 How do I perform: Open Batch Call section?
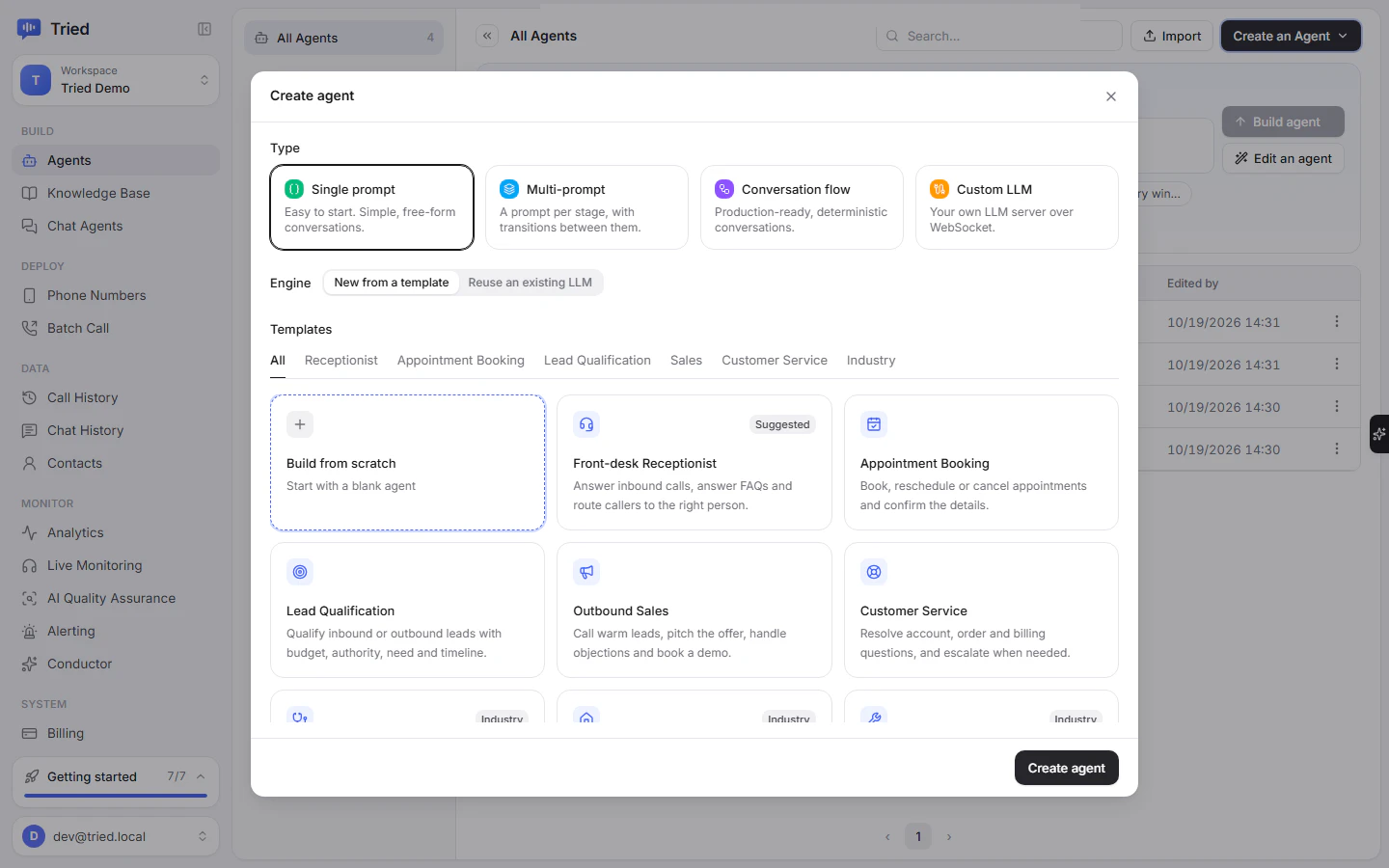[x=116, y=328]
